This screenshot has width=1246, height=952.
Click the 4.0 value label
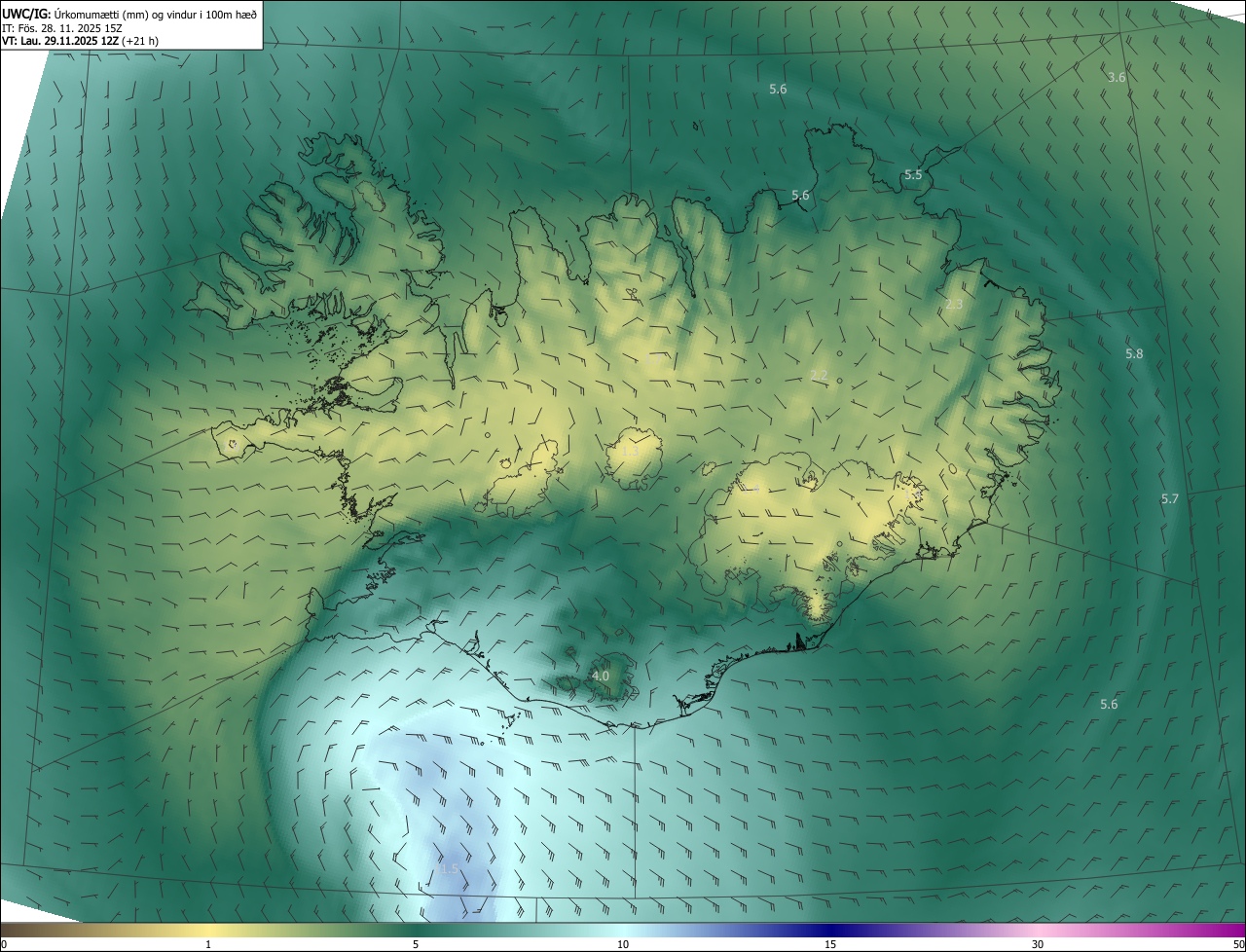pyautogui.click(x=601, y=676)
